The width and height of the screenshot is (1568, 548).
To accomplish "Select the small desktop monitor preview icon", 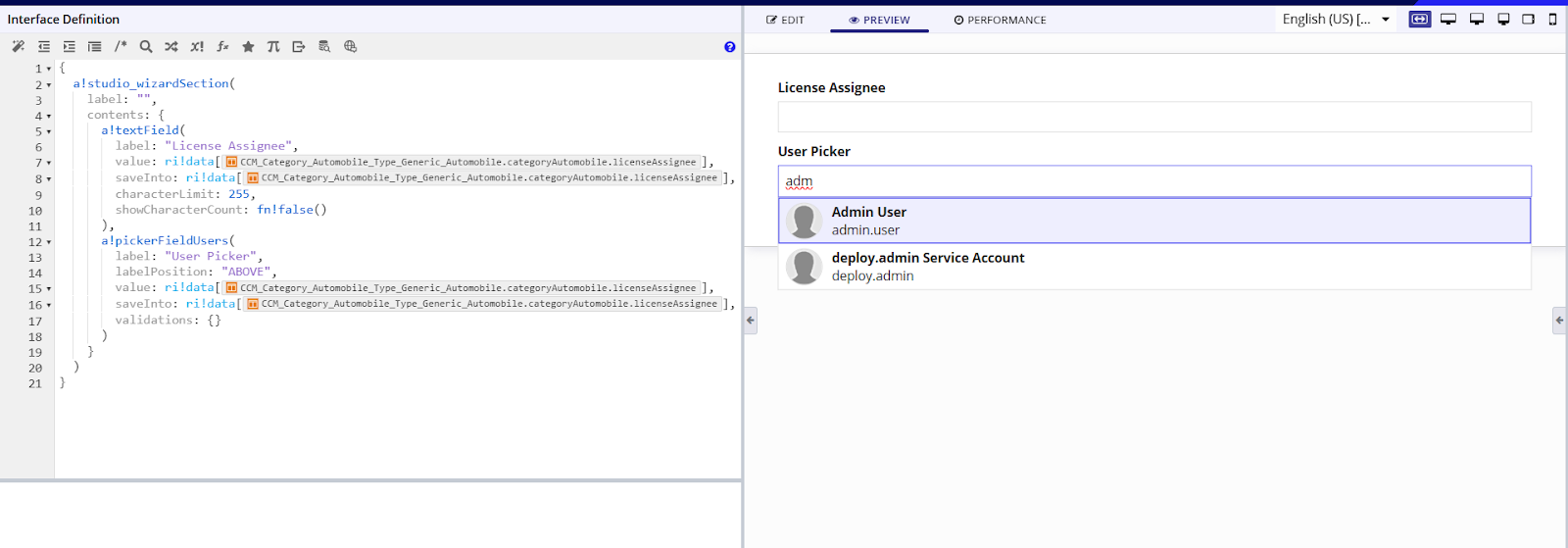I will [1503, 19].
